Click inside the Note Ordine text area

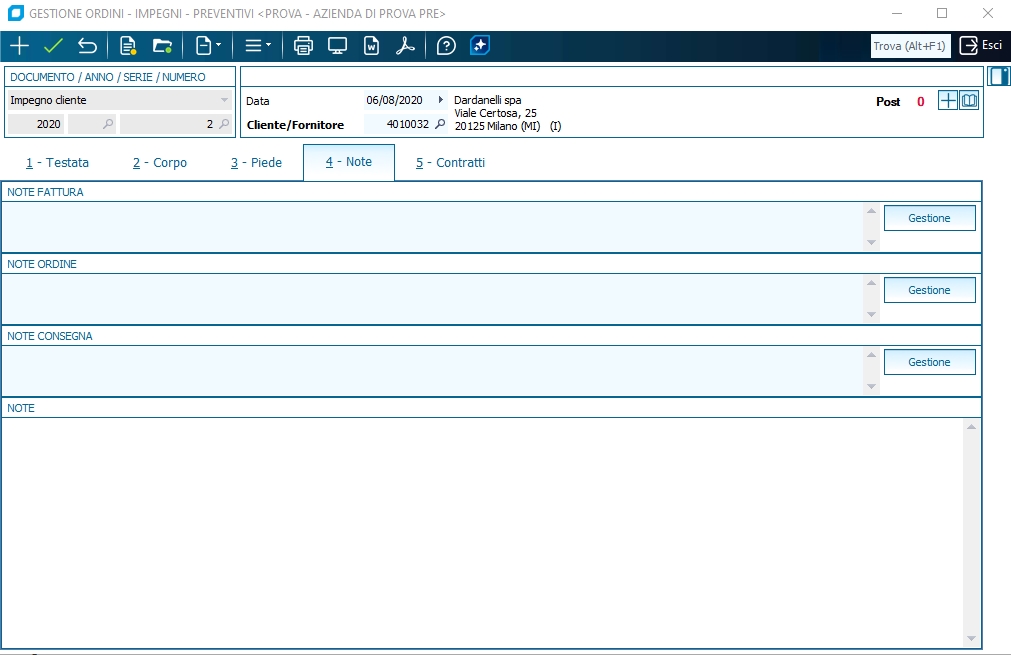[432, 299]
